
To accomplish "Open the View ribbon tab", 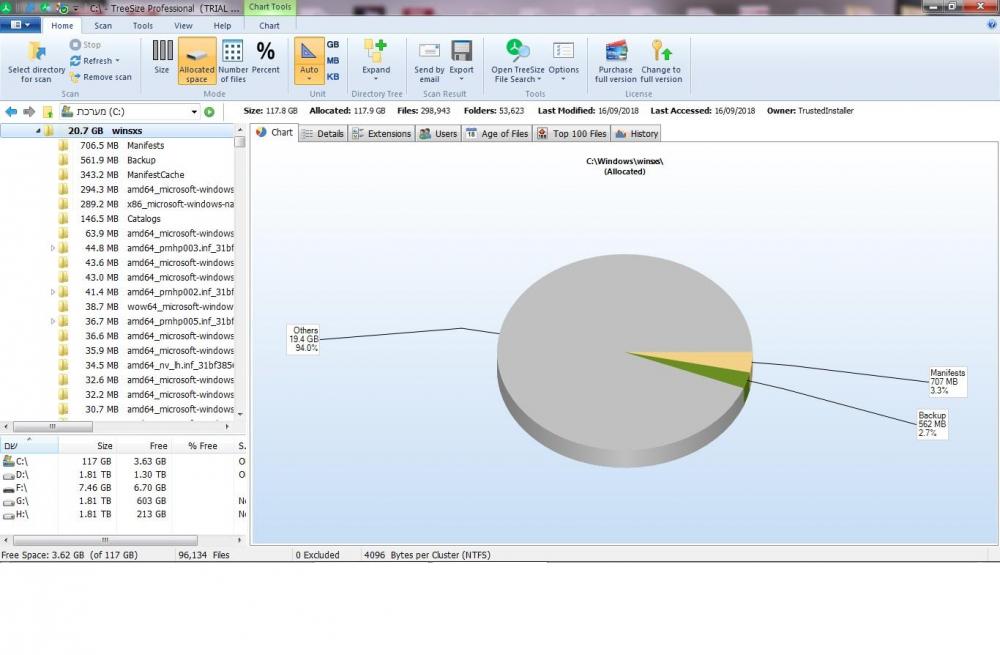I will click(x=183, y=26).
